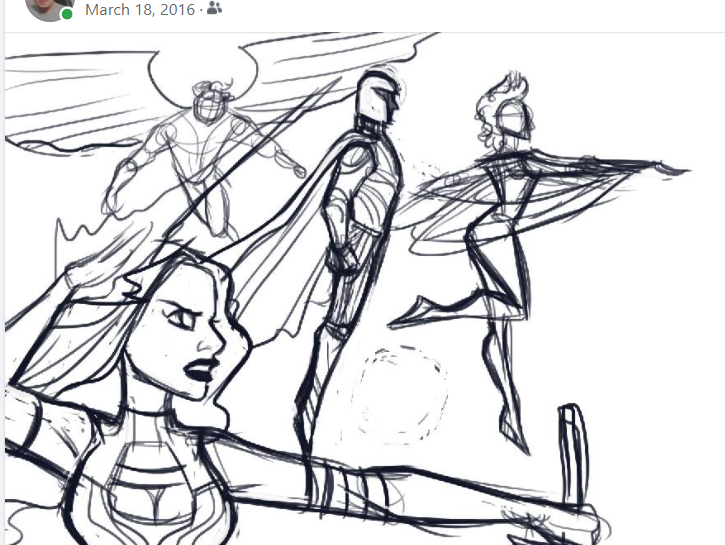Screen dimensions: 725x545
Task: Click the friends audience icon beside the date
Action: coord(214,8)
